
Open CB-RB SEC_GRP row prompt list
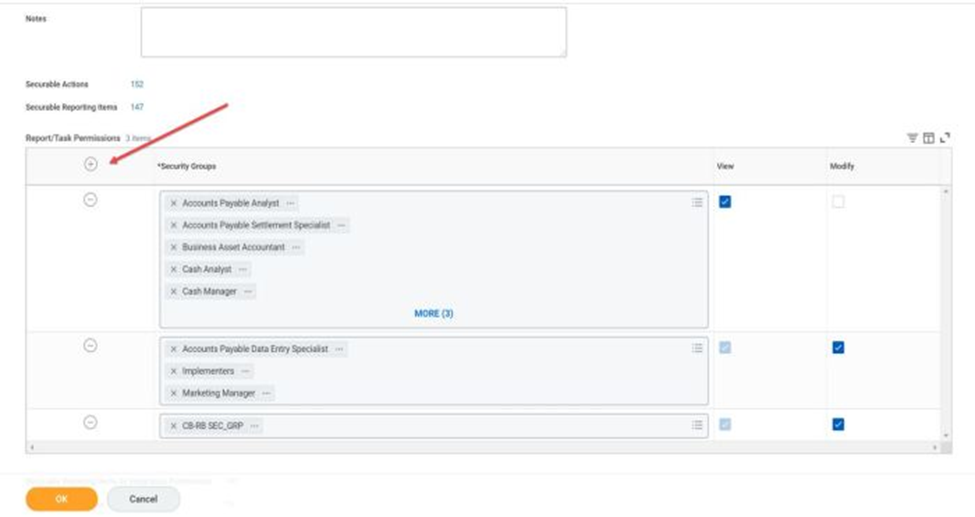697,425
